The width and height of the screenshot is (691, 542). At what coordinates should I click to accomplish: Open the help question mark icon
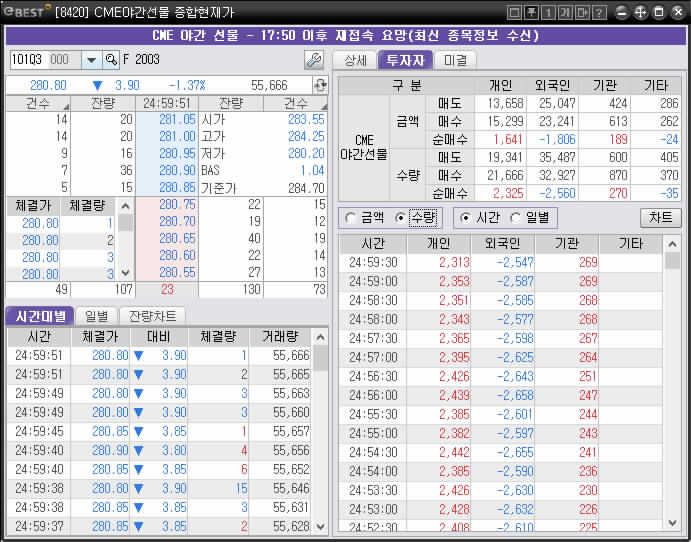[x=598, y=12]
